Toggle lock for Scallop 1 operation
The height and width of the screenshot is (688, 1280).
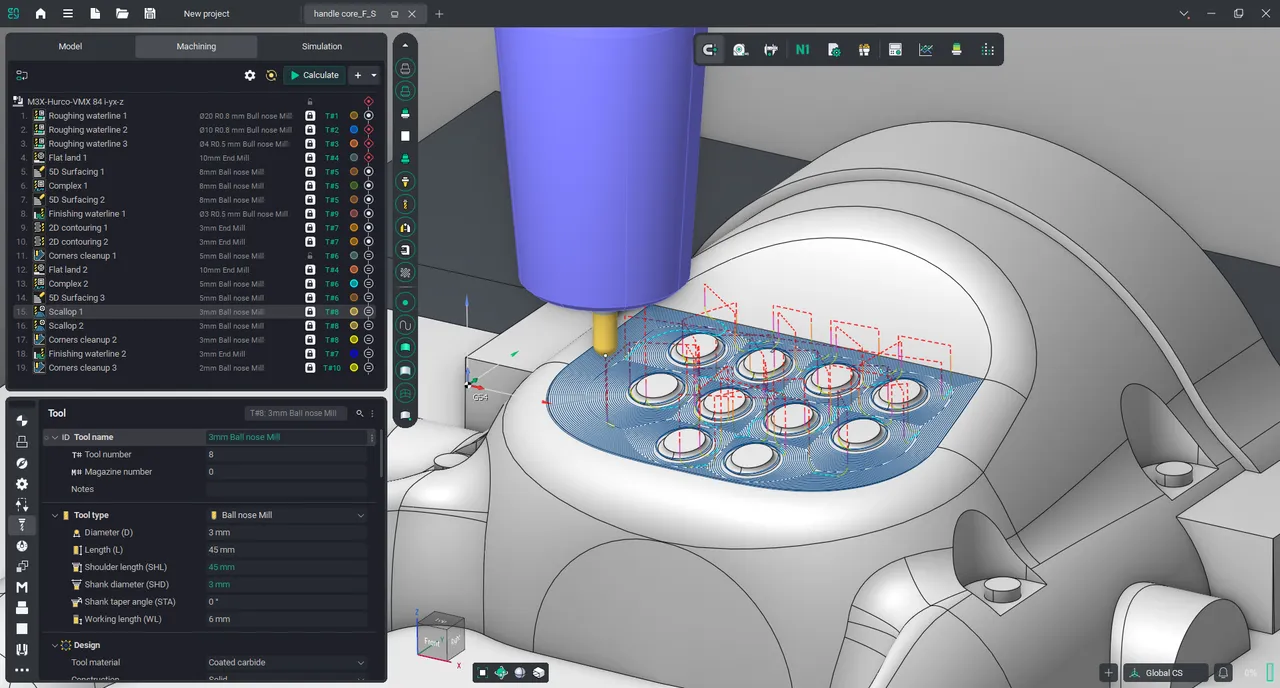coord(310,312)
